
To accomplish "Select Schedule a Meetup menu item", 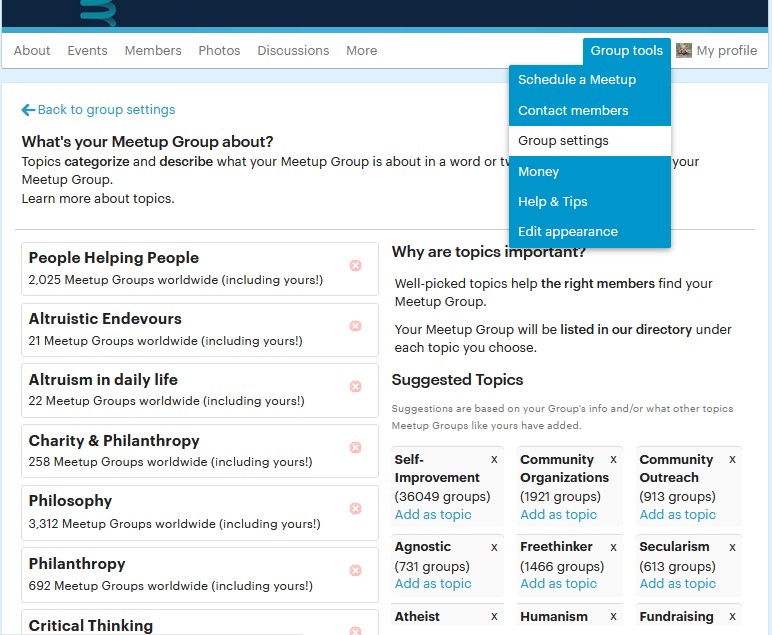I will (590, 80).
